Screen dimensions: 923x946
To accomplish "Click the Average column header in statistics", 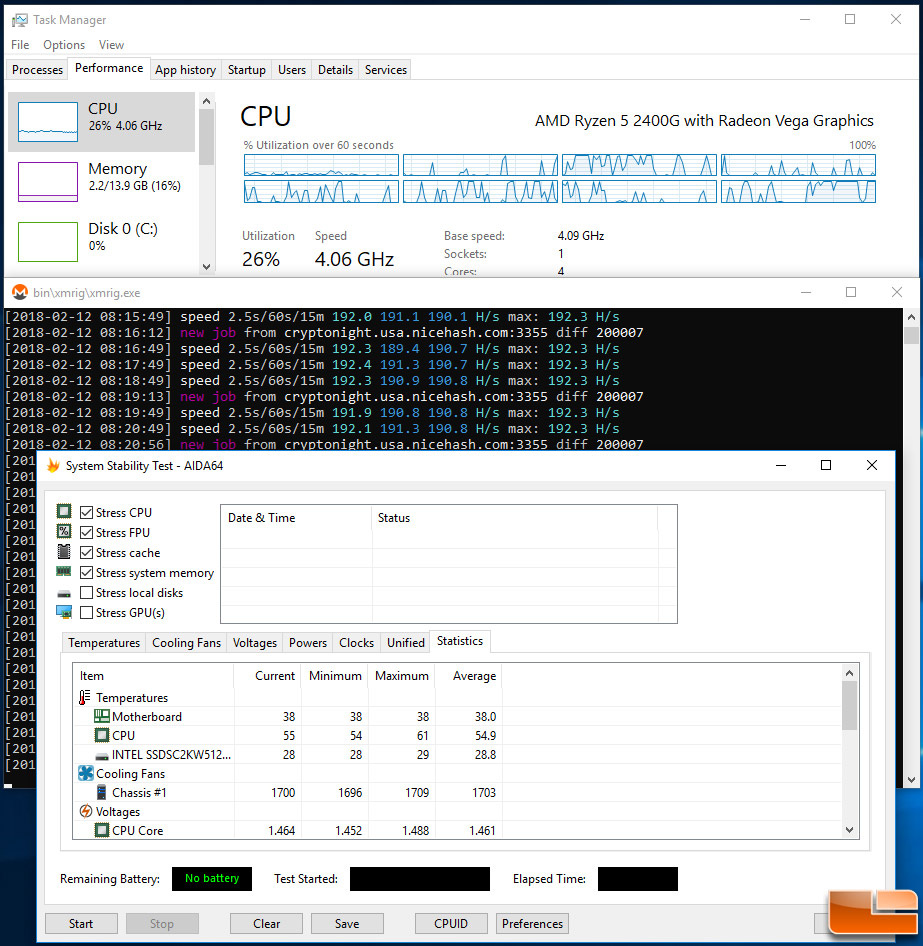I will coord(469,676).
